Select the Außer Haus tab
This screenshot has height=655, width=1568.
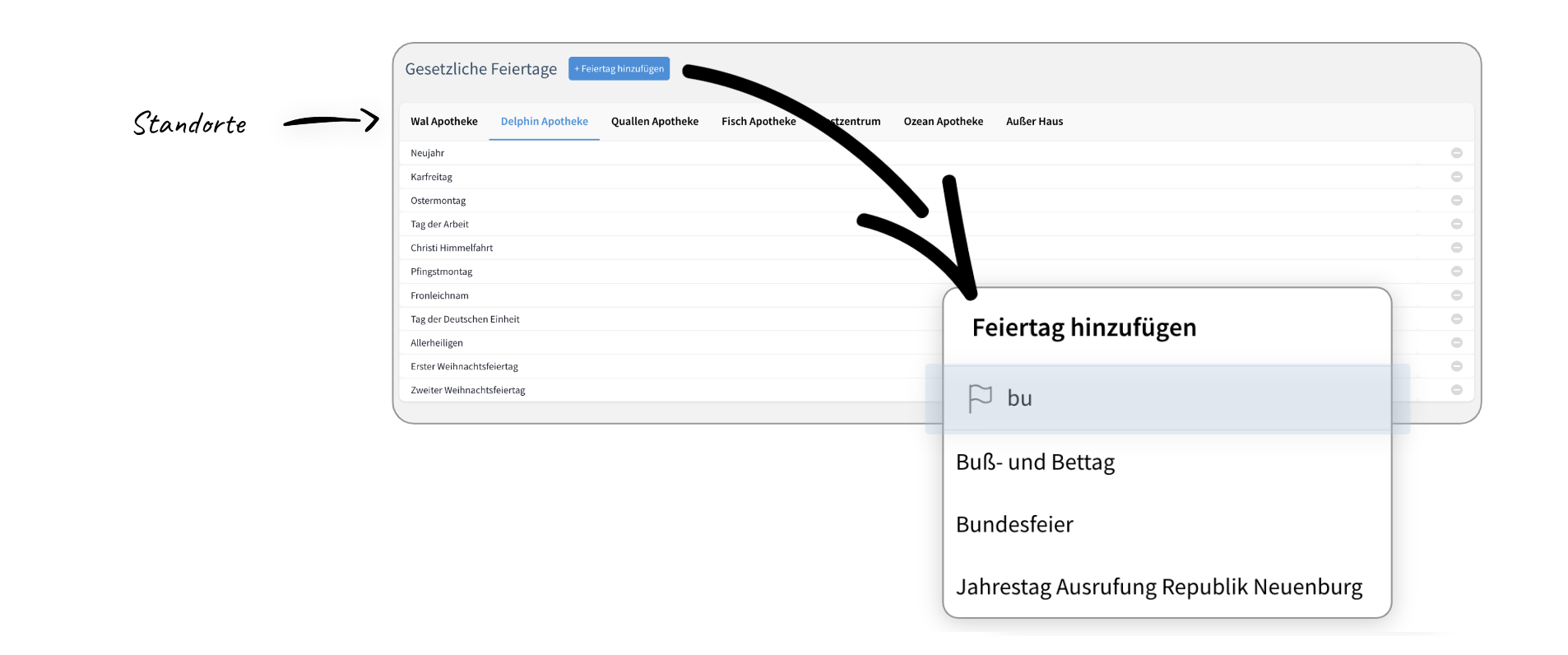coord(1034,122)
